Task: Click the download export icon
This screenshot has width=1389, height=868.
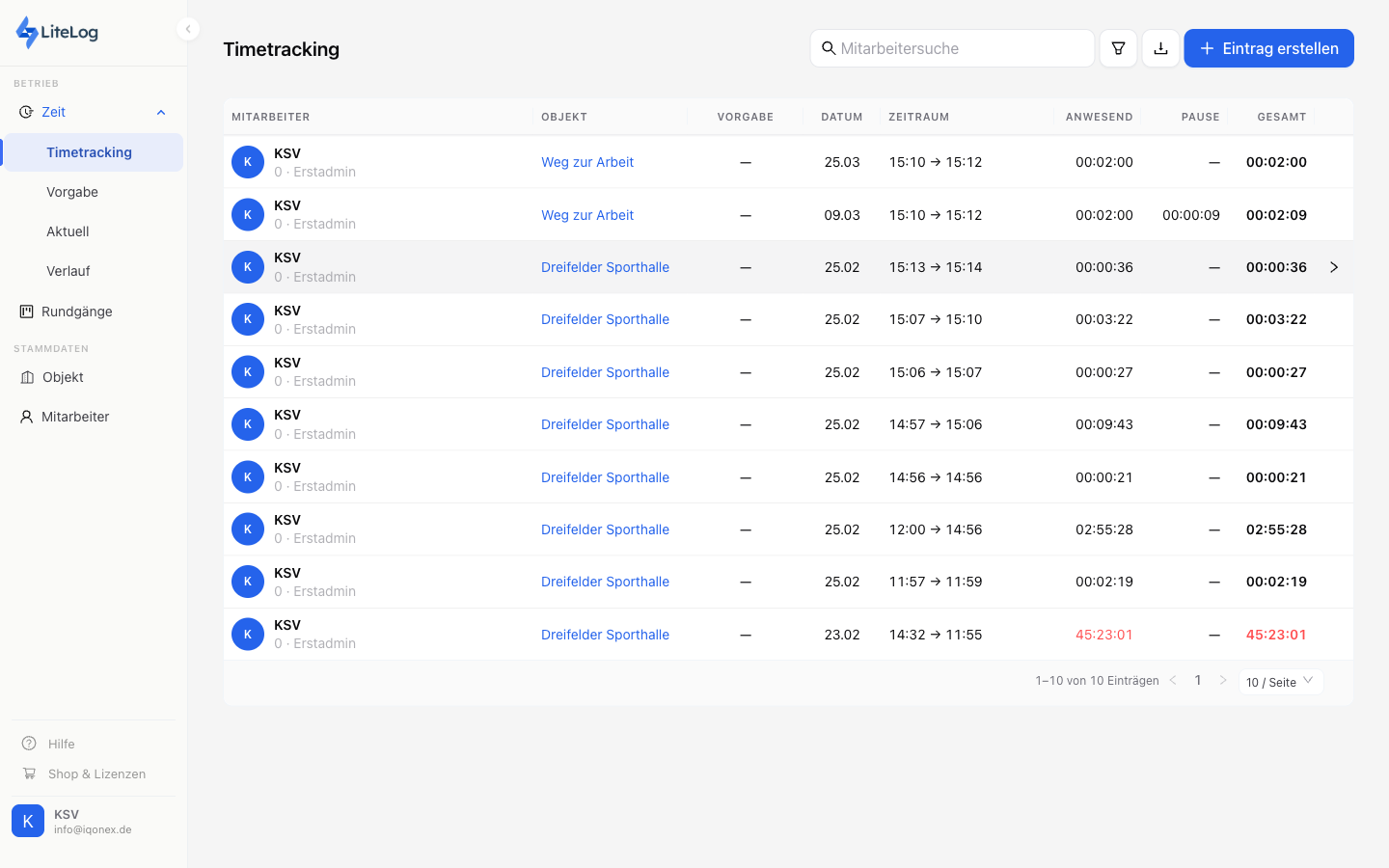Action: point(1160,48)
